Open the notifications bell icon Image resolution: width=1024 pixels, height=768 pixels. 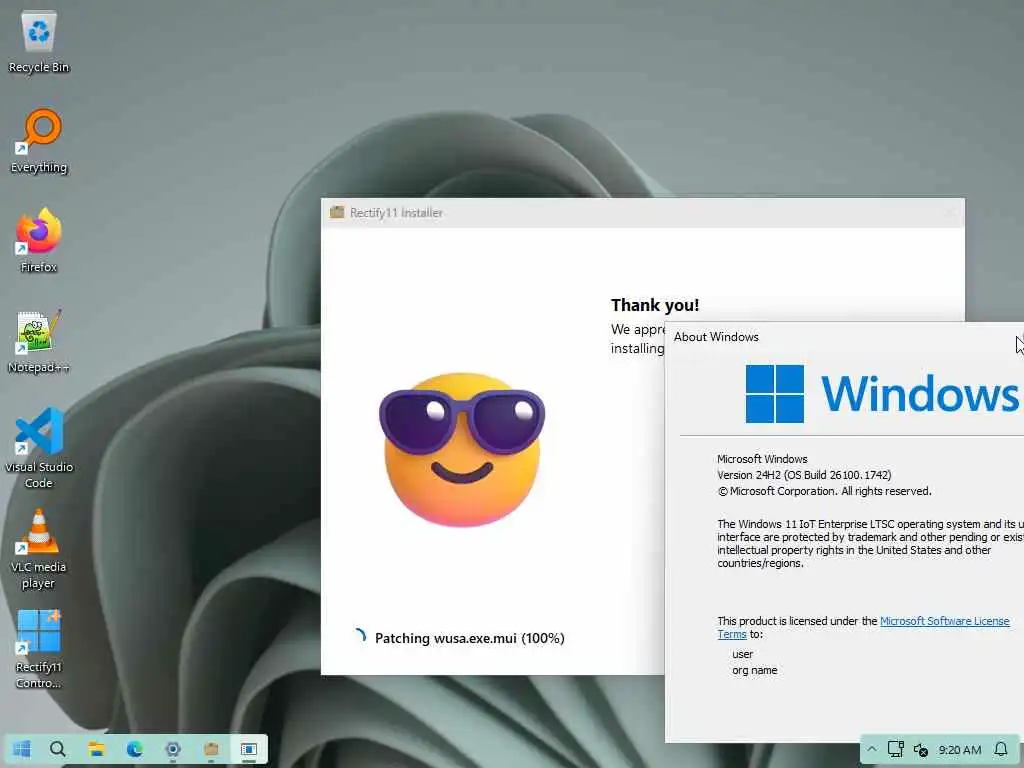pyautogui.click(x=1000, y=749)
